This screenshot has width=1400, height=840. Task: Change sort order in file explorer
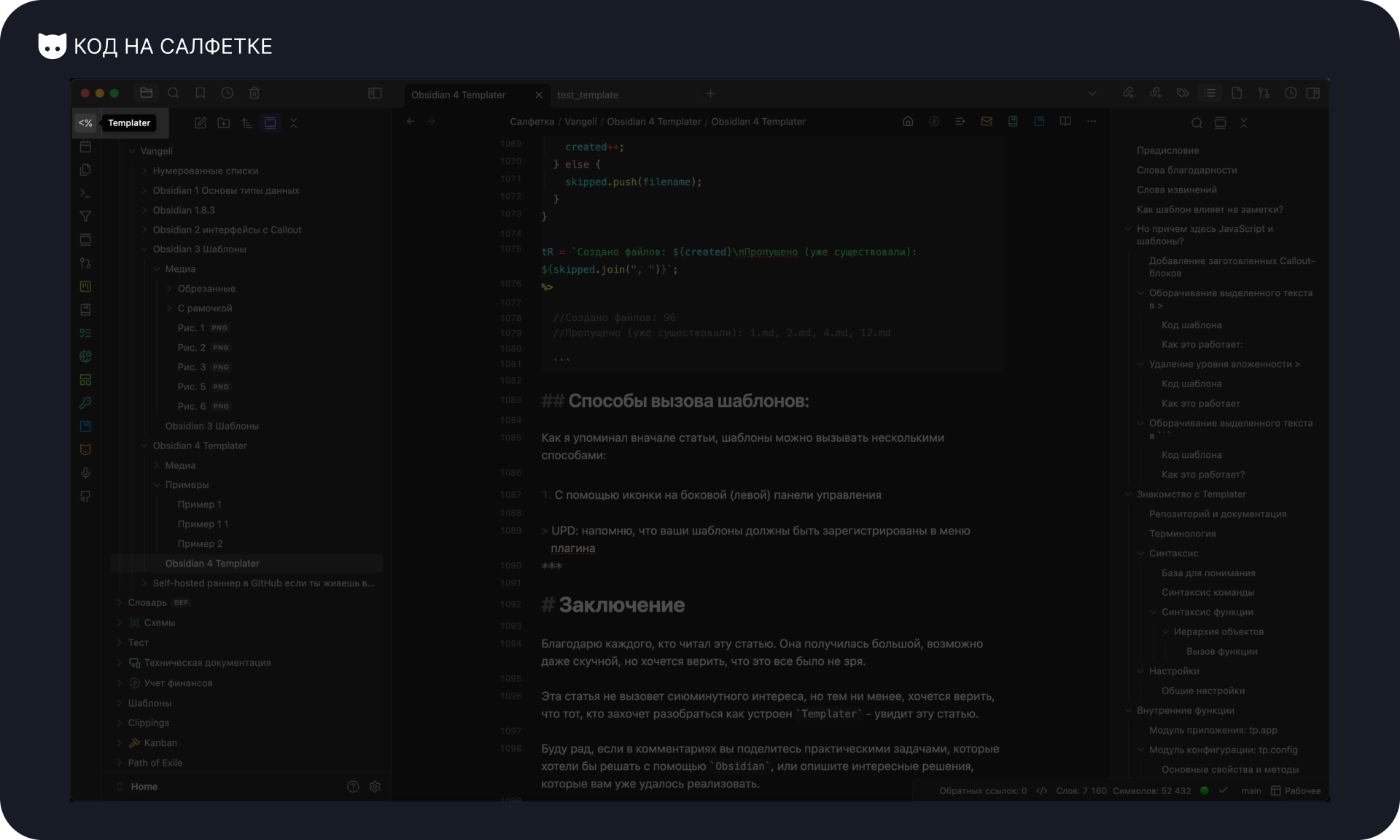click(247, 123)
